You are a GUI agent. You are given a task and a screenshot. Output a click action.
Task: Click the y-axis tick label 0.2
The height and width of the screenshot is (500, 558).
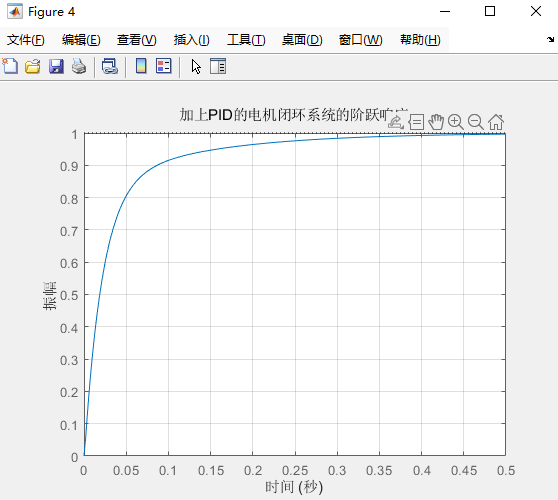pyautogui.click(x=69, y=393)
